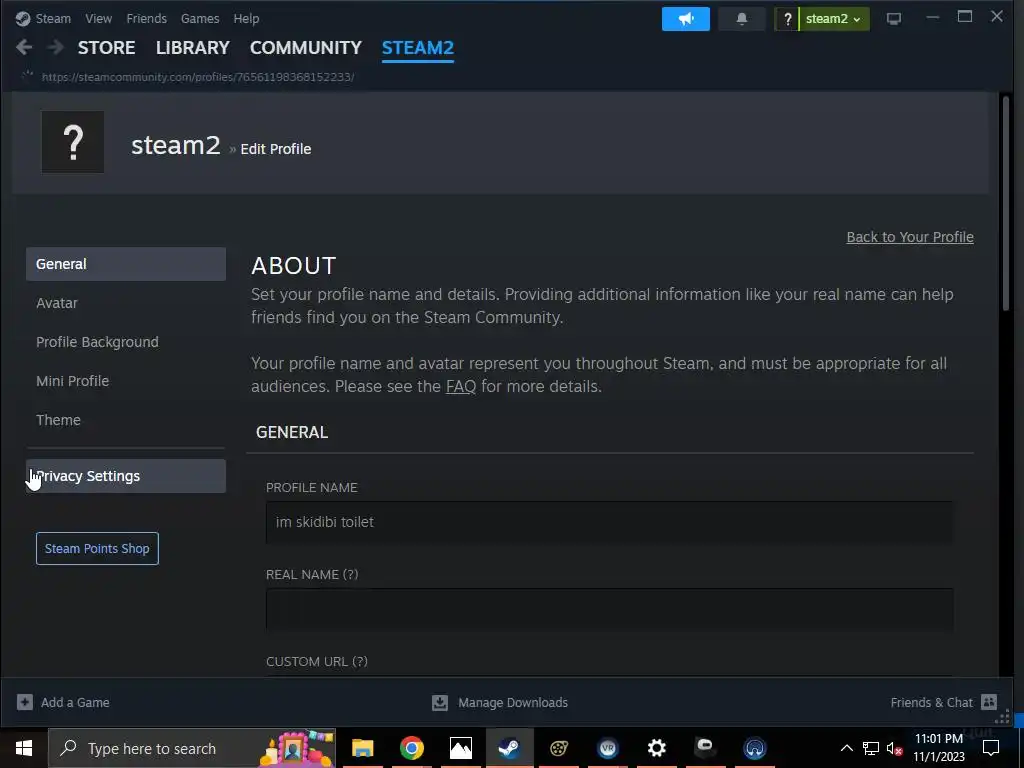Open the Help menu
The height and width of the screenshot is (768, 1024).
coord(246,18)
